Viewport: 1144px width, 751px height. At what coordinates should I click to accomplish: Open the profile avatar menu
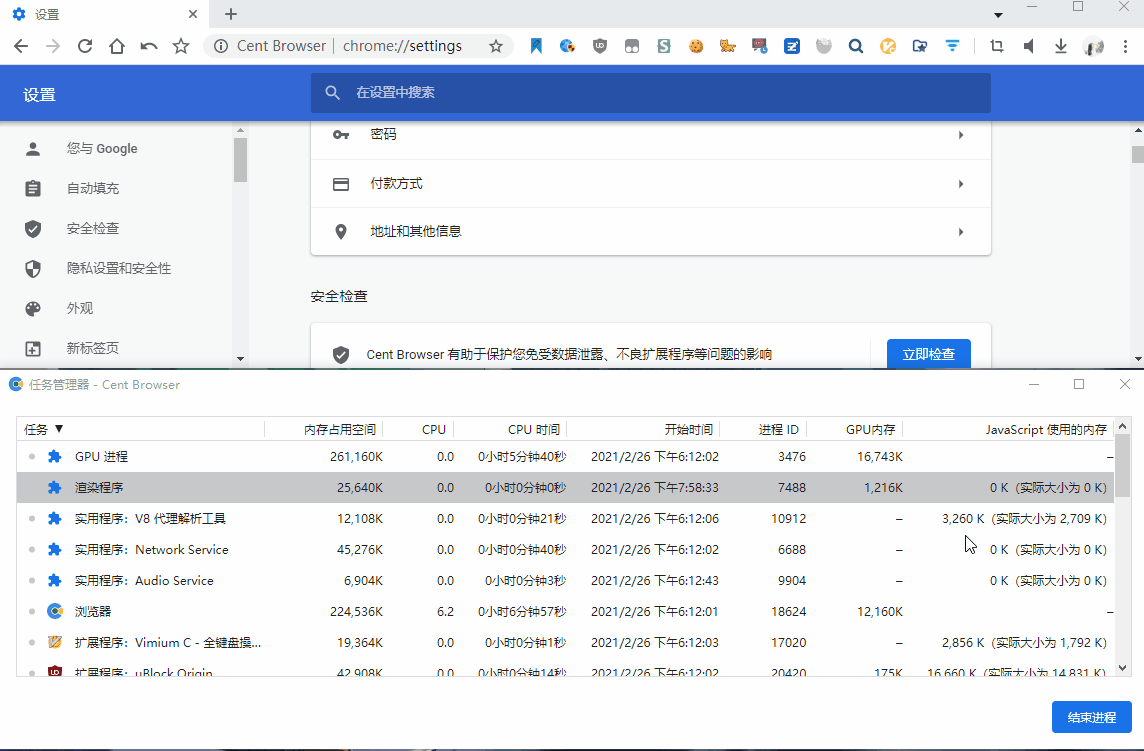(x=1093, y=46)
